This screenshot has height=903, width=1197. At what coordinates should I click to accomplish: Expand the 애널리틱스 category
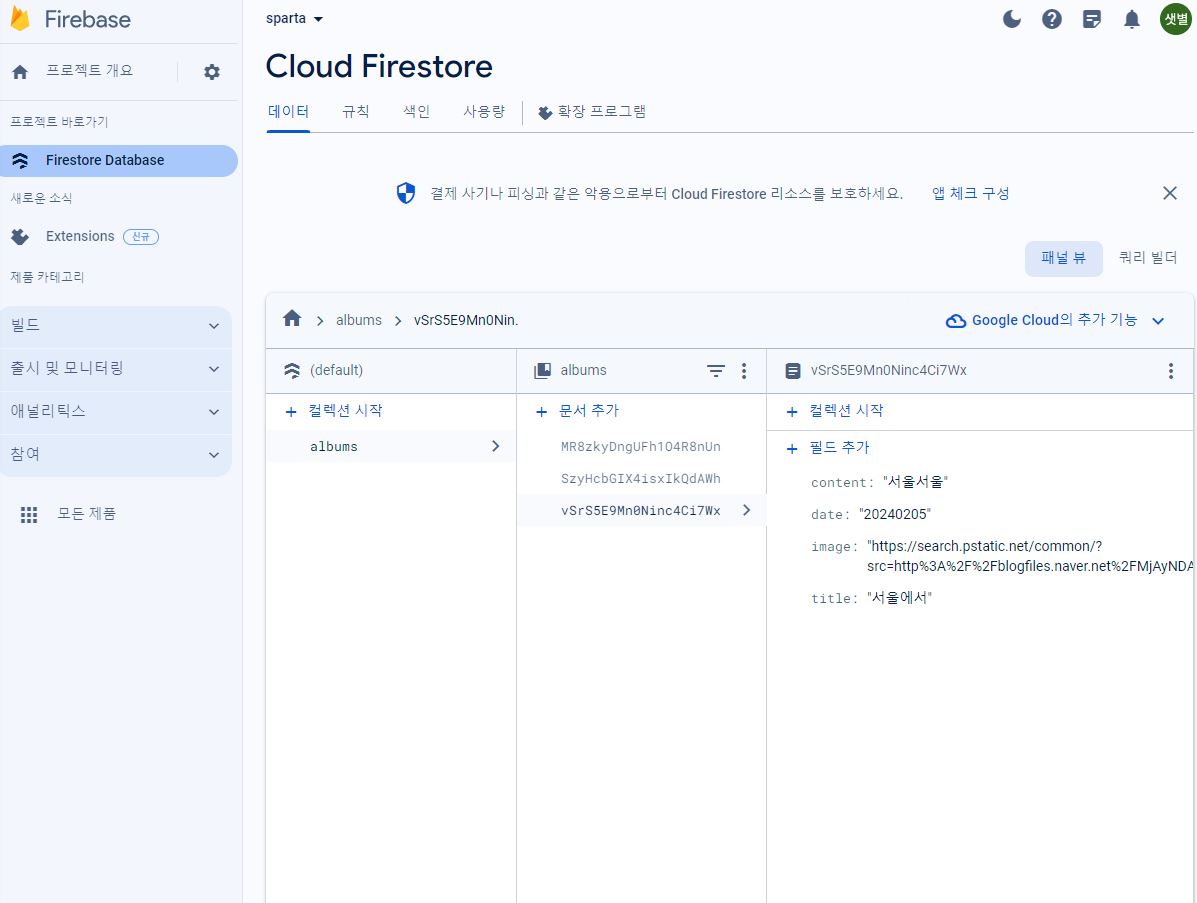[116, 411]
